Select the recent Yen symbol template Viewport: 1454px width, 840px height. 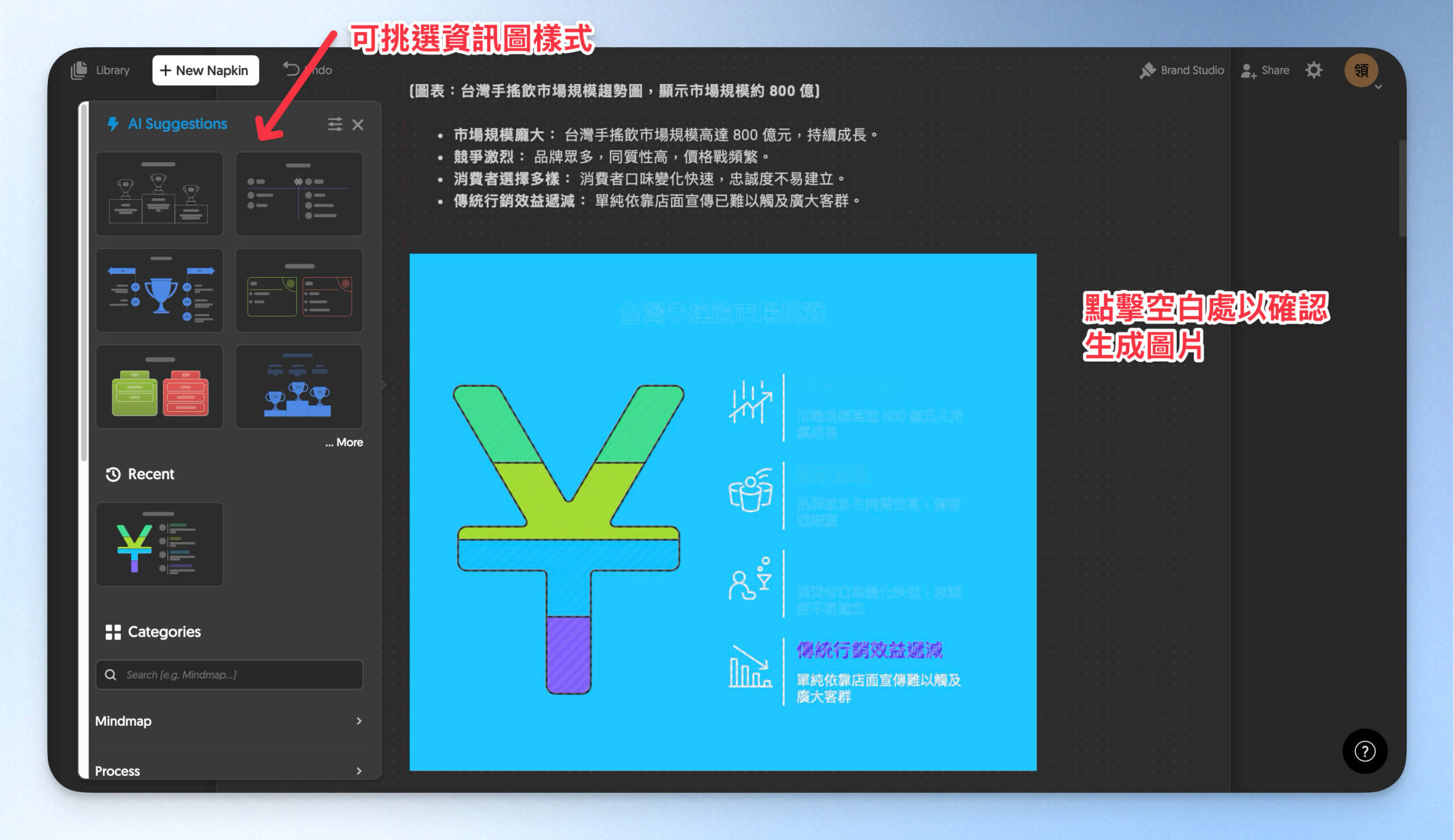(x=159, y=544)
